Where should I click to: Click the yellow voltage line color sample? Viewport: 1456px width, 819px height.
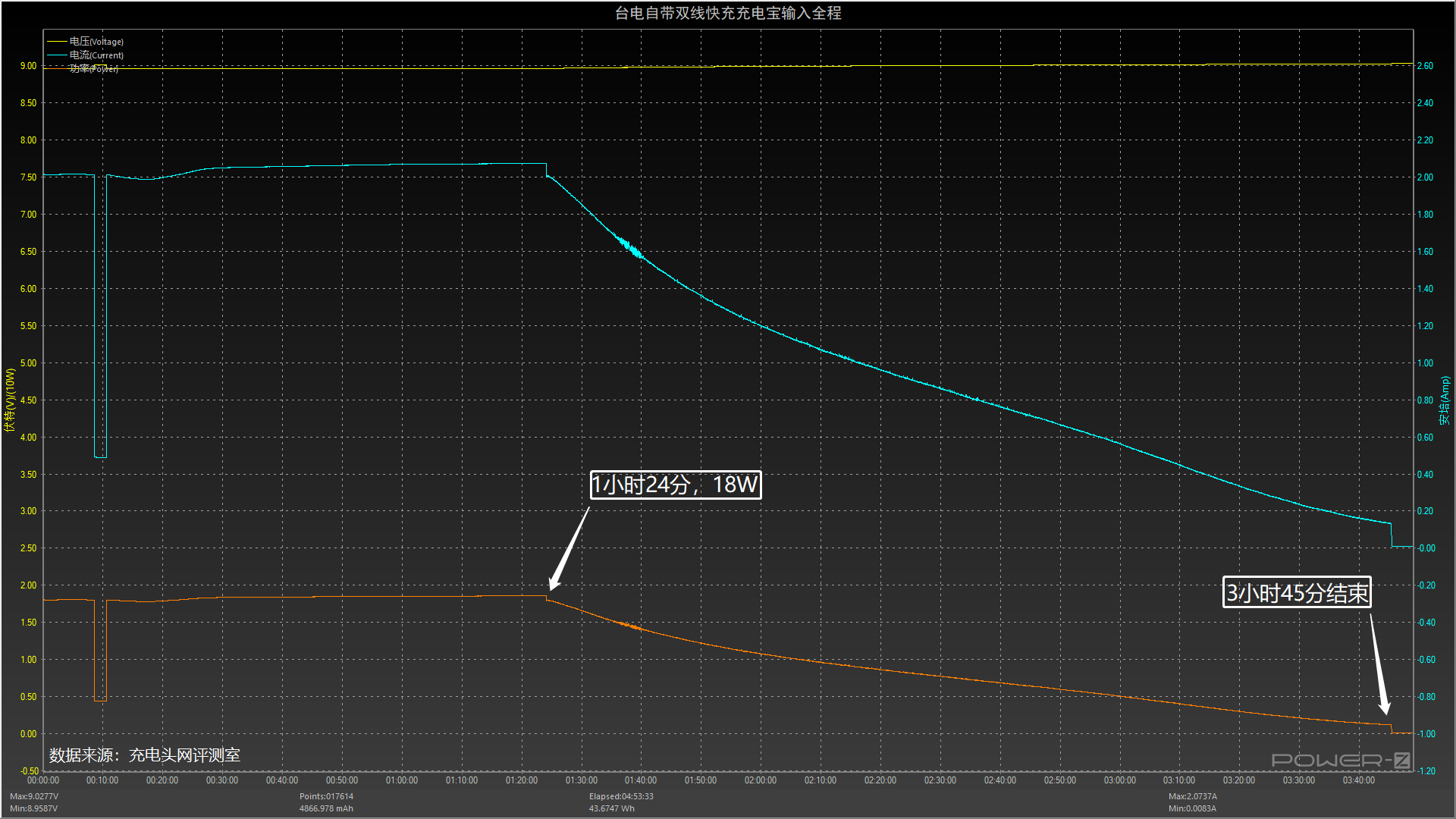[x=57, y=42]
